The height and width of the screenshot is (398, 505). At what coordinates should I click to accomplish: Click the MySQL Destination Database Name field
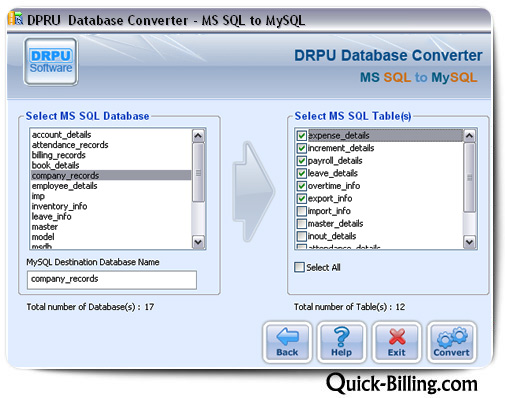point(112,280)
